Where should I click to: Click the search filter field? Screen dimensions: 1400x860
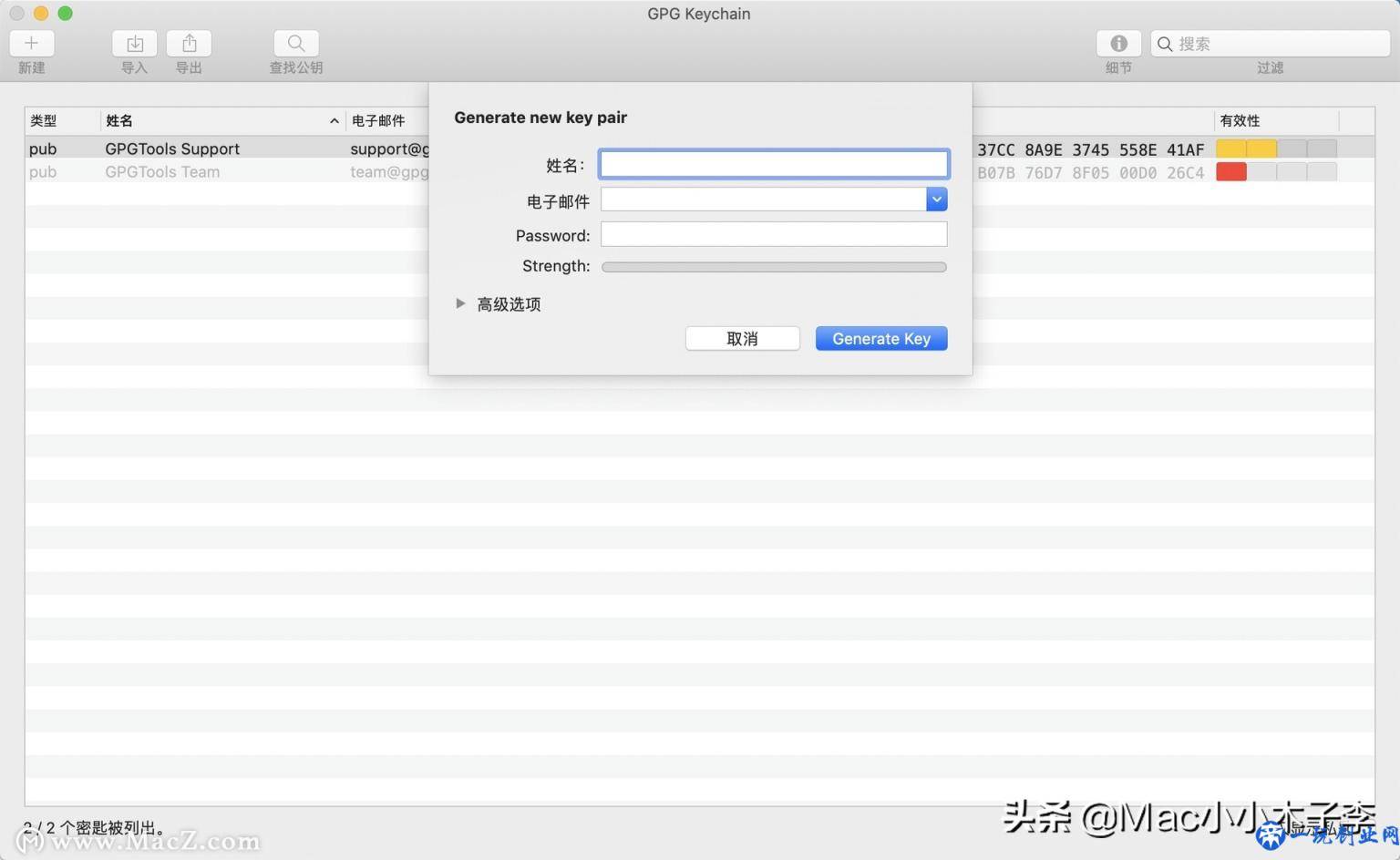point(1270,43)
